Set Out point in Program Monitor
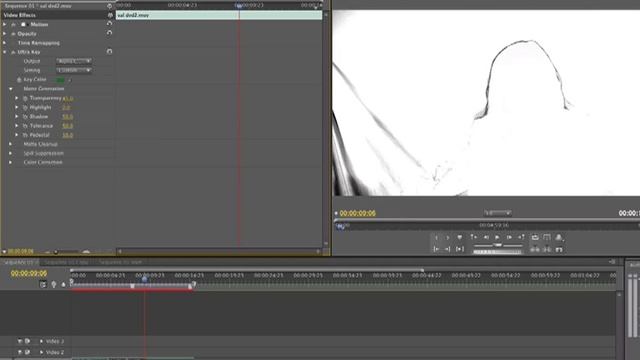Viewport: 640px width, 360px height. click(448, 237)
